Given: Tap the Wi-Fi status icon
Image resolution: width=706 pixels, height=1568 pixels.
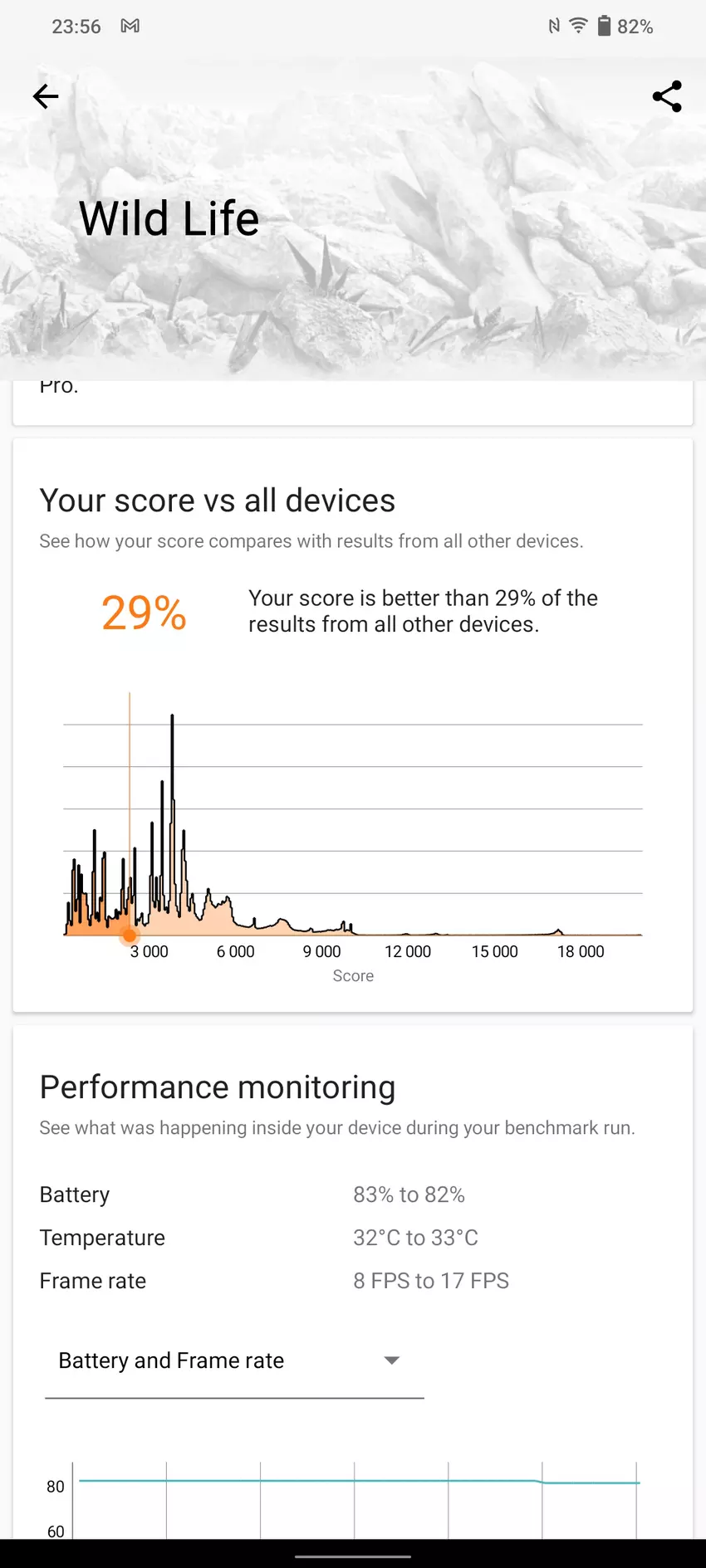Looking at the screenshot, I should pos(578,26).
